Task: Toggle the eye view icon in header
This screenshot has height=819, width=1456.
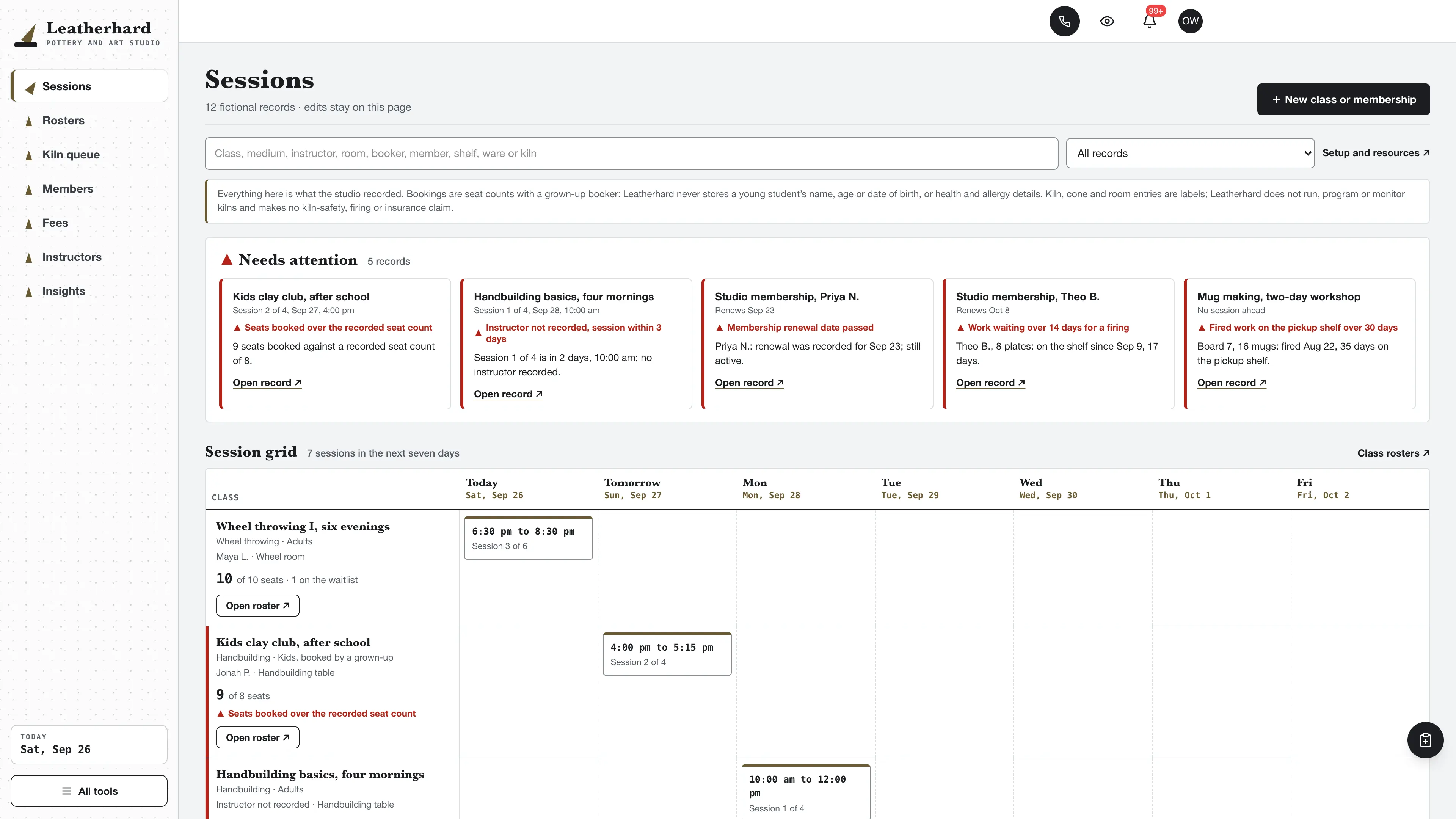Action: (1107, 21)
